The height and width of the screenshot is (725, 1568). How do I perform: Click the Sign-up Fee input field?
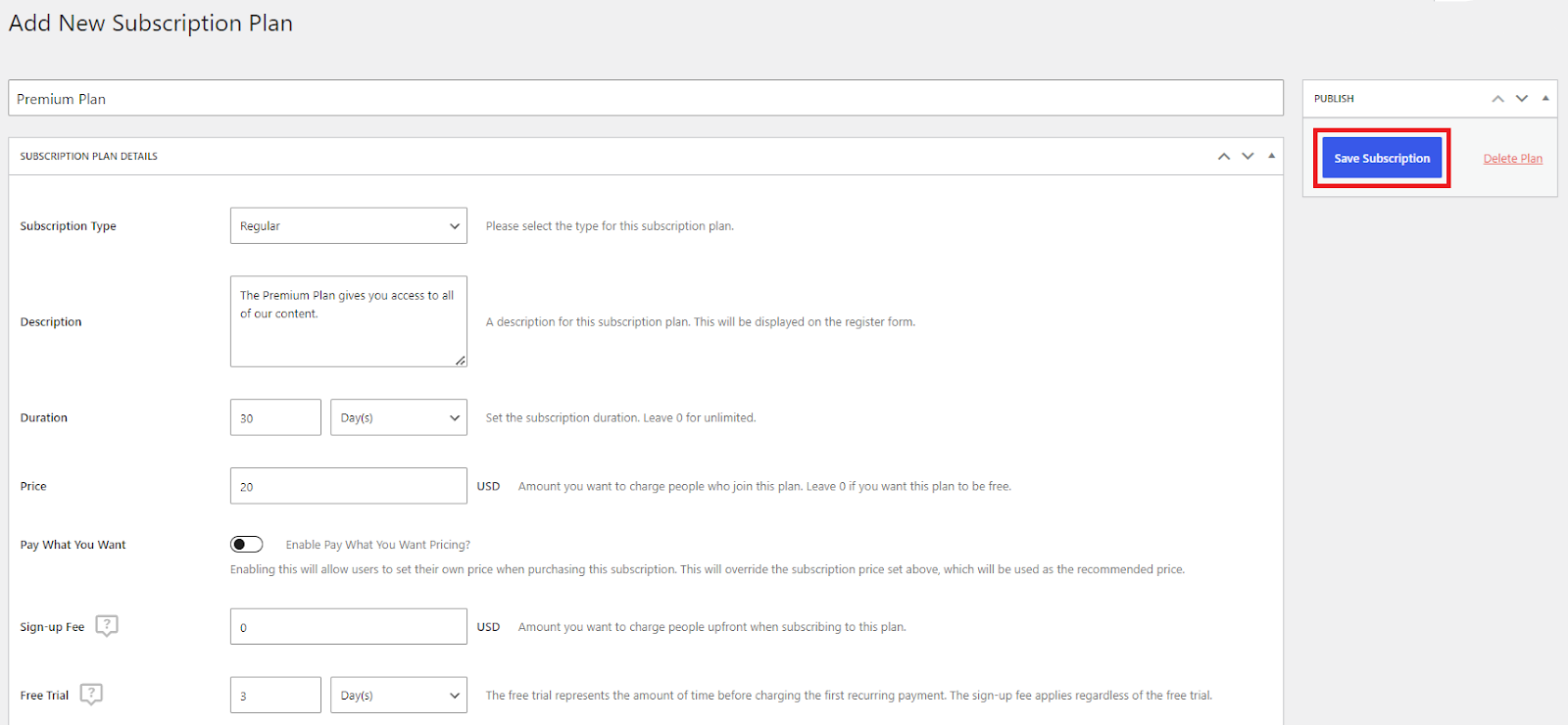coord(349,627)
